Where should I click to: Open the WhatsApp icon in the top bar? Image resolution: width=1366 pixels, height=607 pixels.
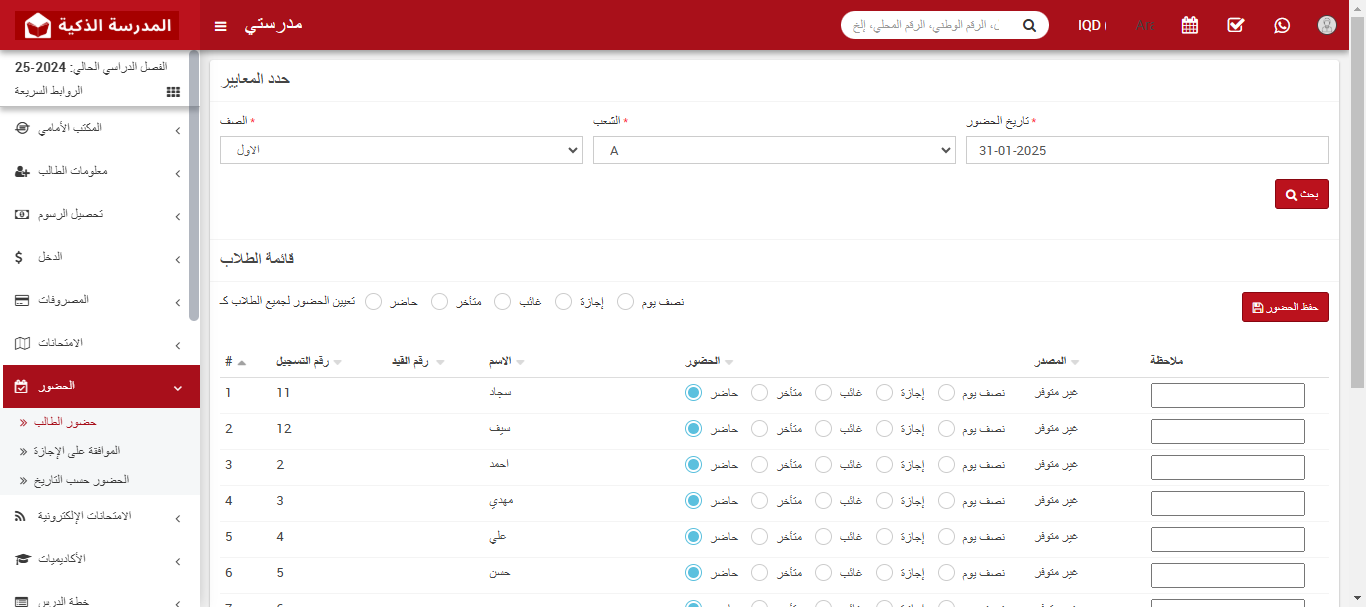1282,25
